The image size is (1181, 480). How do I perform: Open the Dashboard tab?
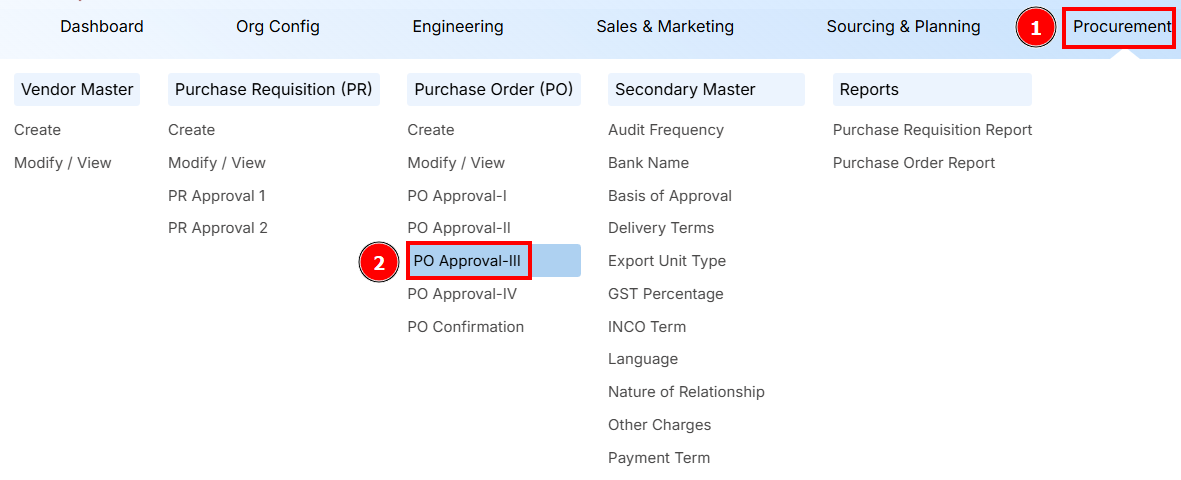102,27
